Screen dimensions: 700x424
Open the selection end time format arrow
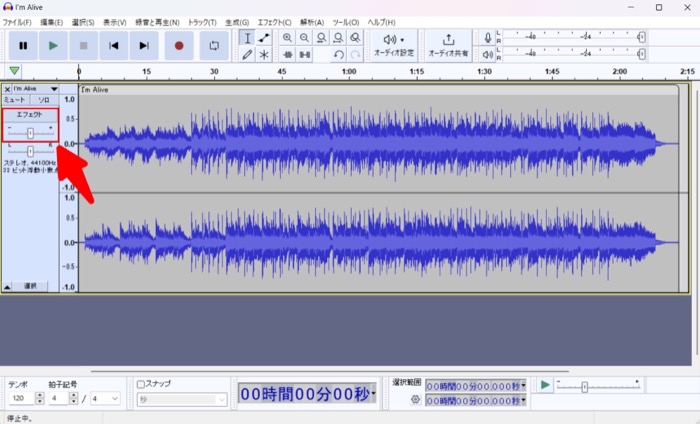tap(523, 401)
